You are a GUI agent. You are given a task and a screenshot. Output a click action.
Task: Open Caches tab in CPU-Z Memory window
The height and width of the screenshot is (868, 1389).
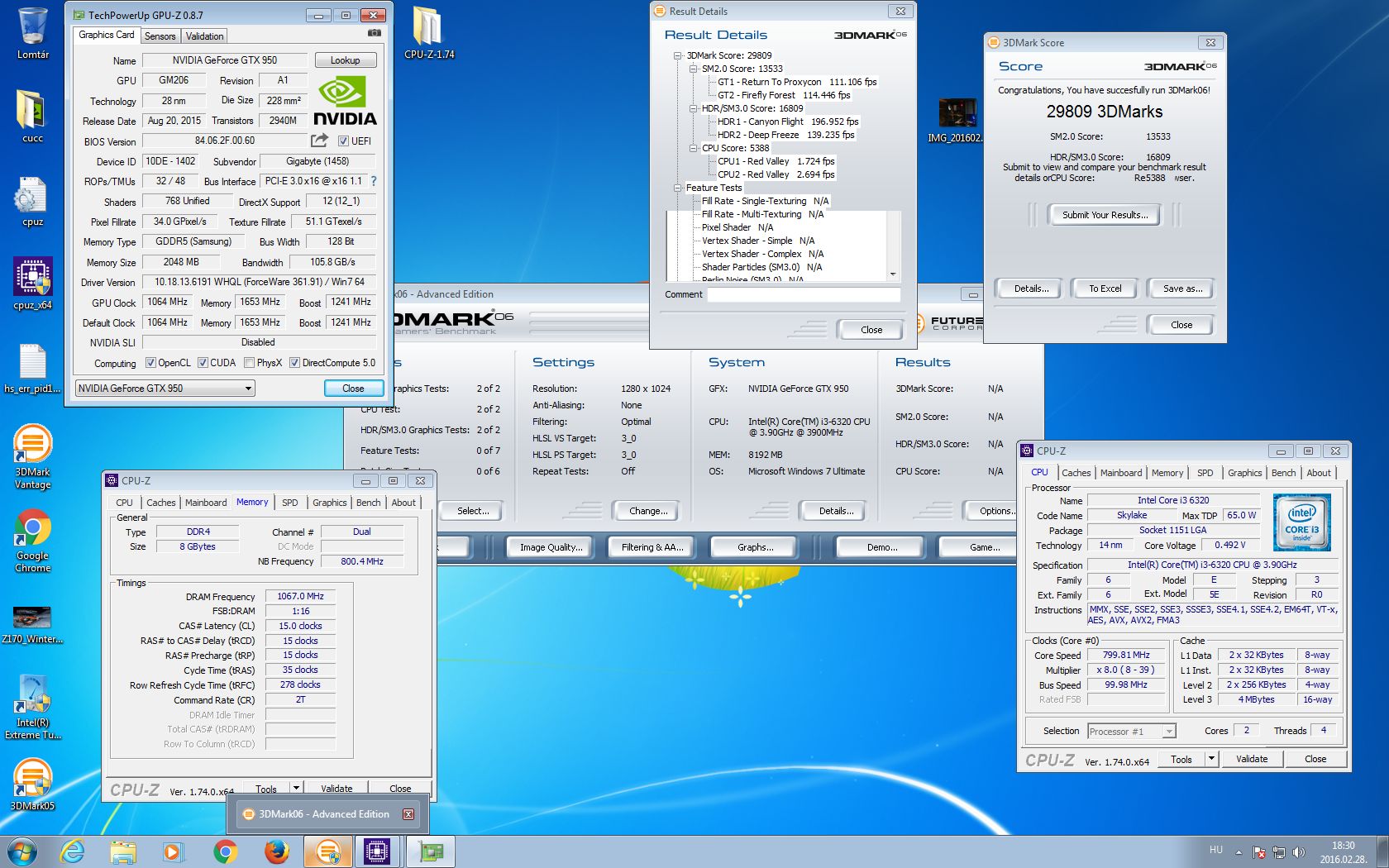160,503
